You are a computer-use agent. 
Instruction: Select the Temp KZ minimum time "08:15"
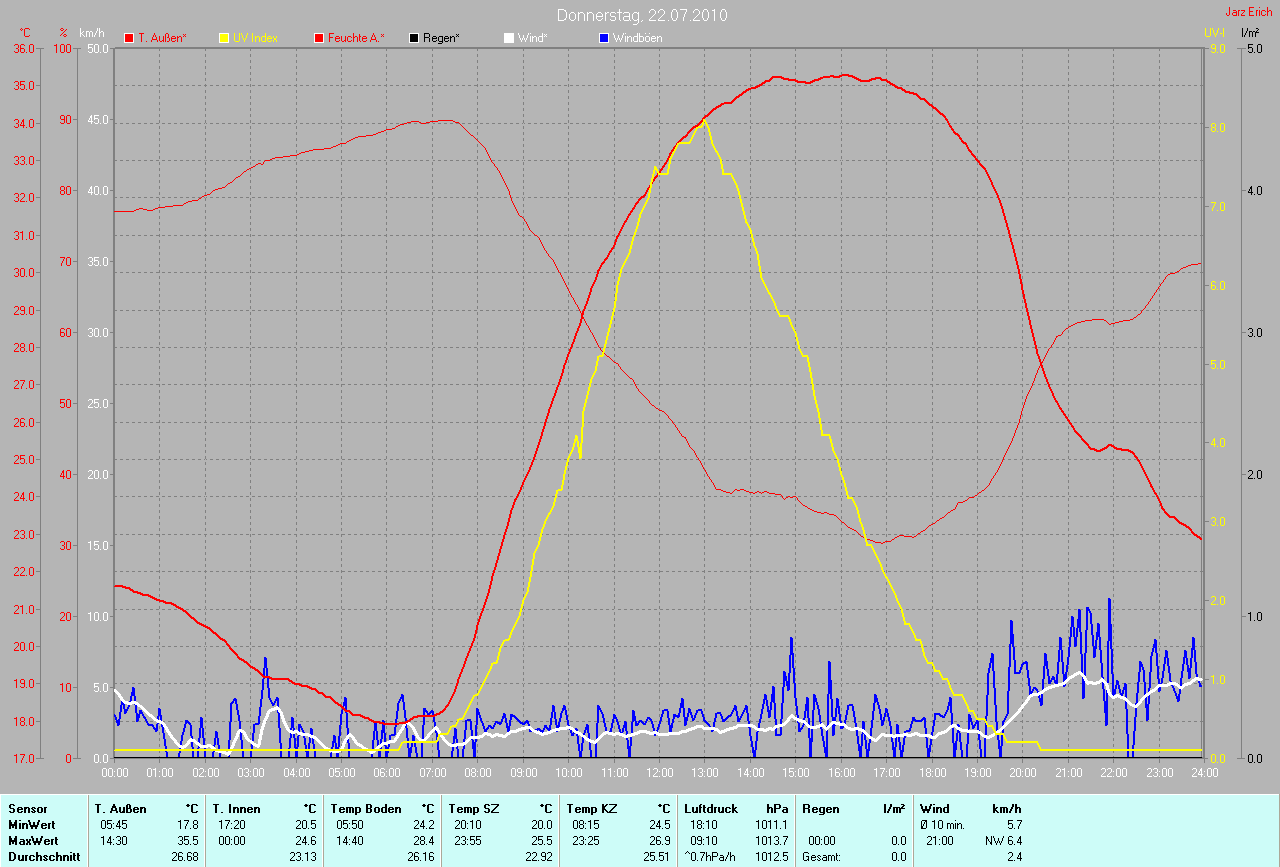coord(587,825)
